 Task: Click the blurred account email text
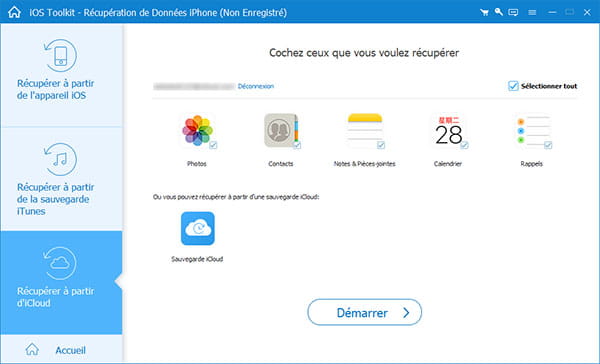[194, 87]
